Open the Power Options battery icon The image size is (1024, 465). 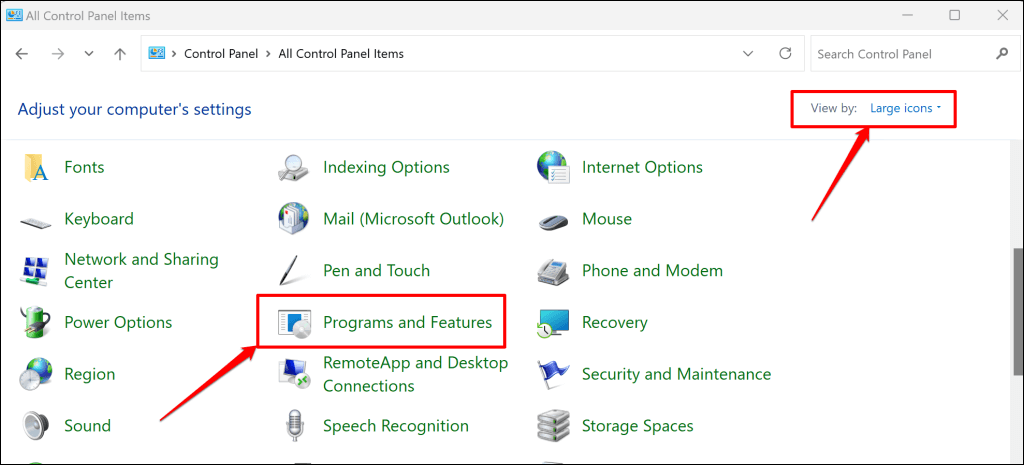click(x=36, y=323)
